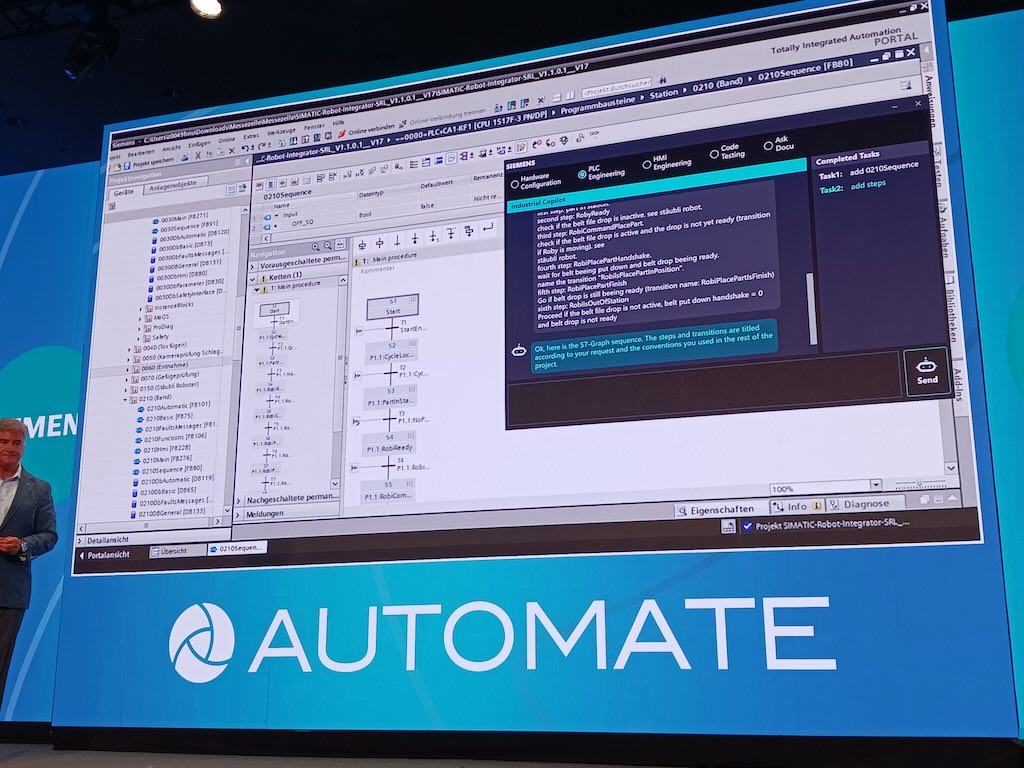Open the Werkzeuge menu
Screen dimensions: 1024x768
[x=281, y=132]
